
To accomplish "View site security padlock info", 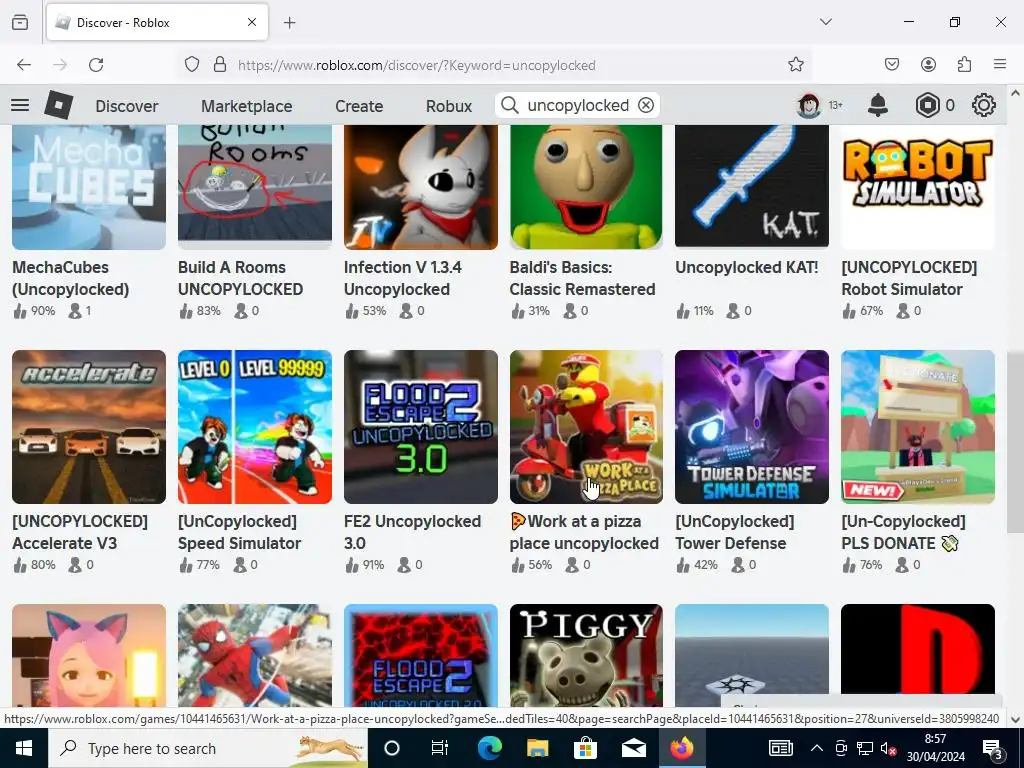I will [220, 65].
